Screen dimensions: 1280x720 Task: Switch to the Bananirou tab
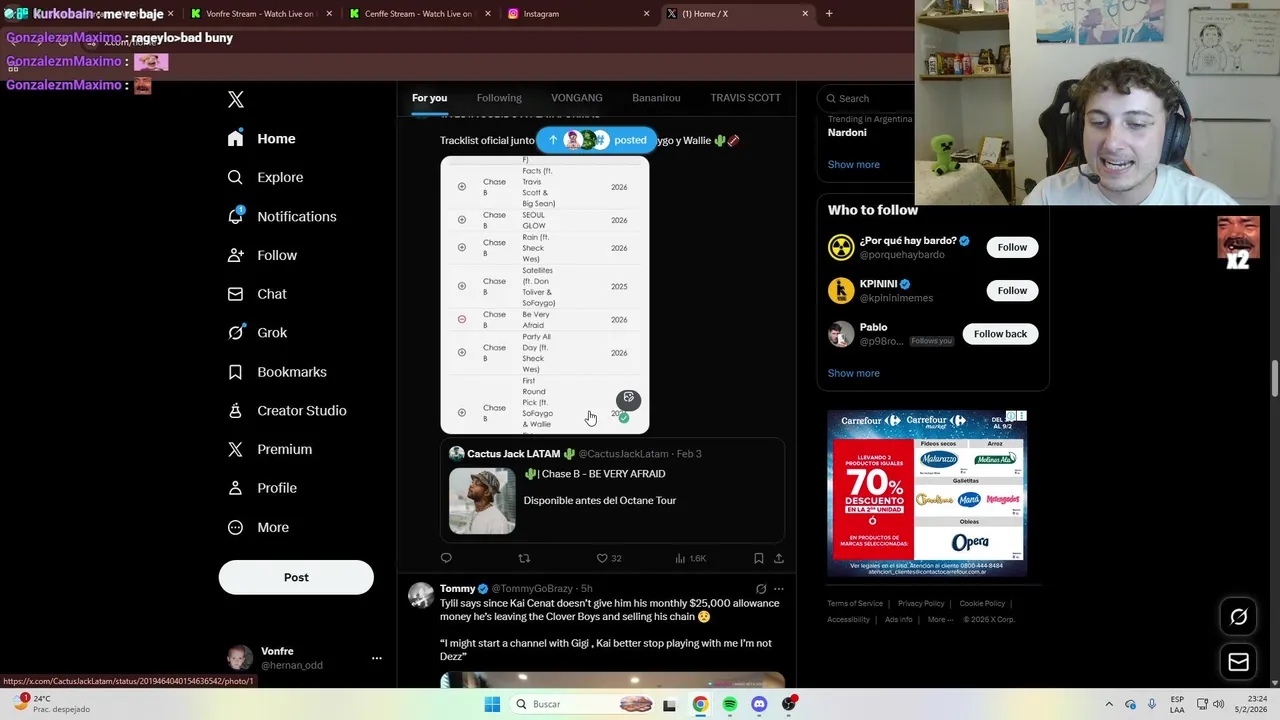(656, 98)
